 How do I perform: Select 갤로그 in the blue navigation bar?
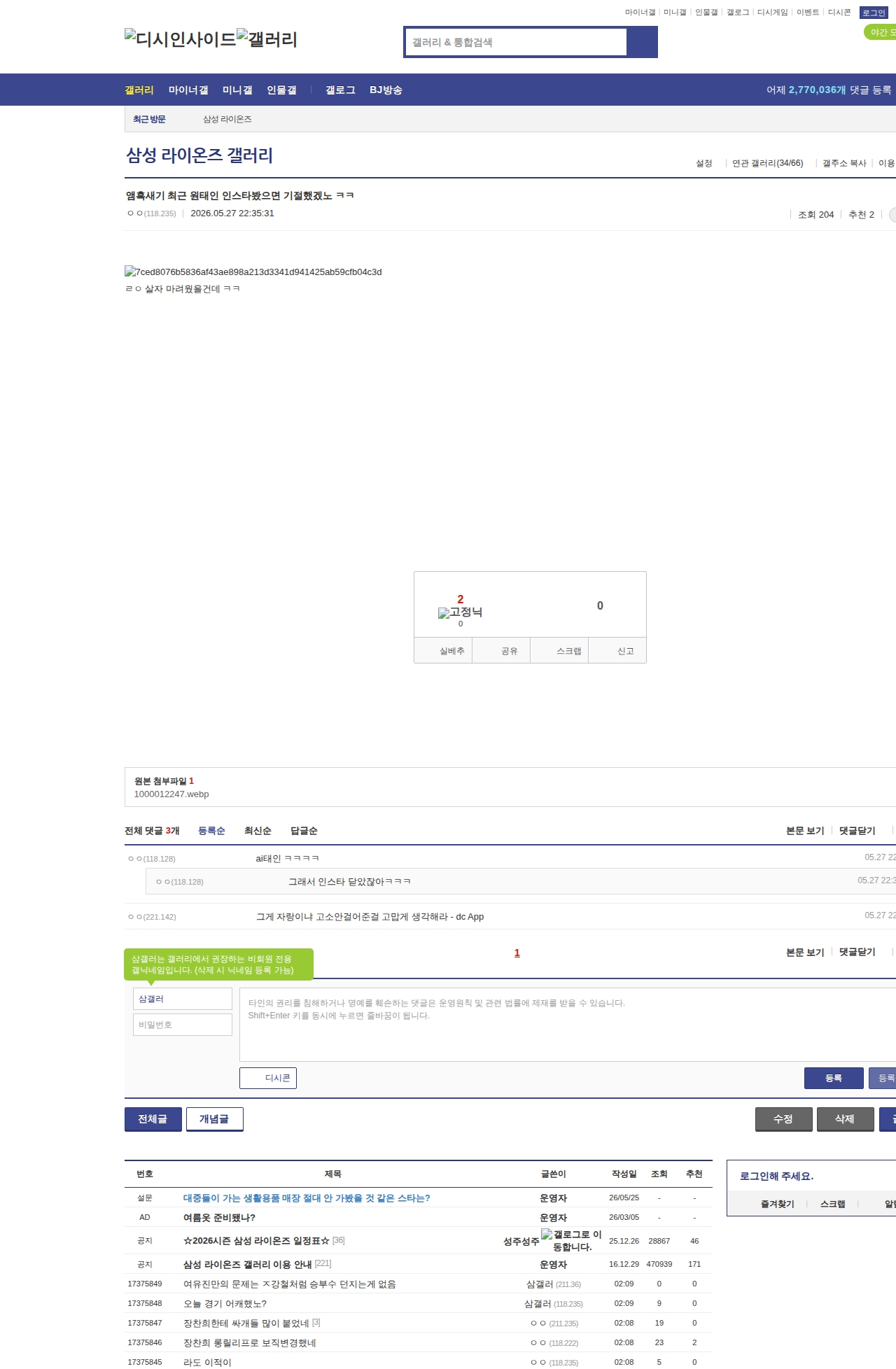(340, 90)
